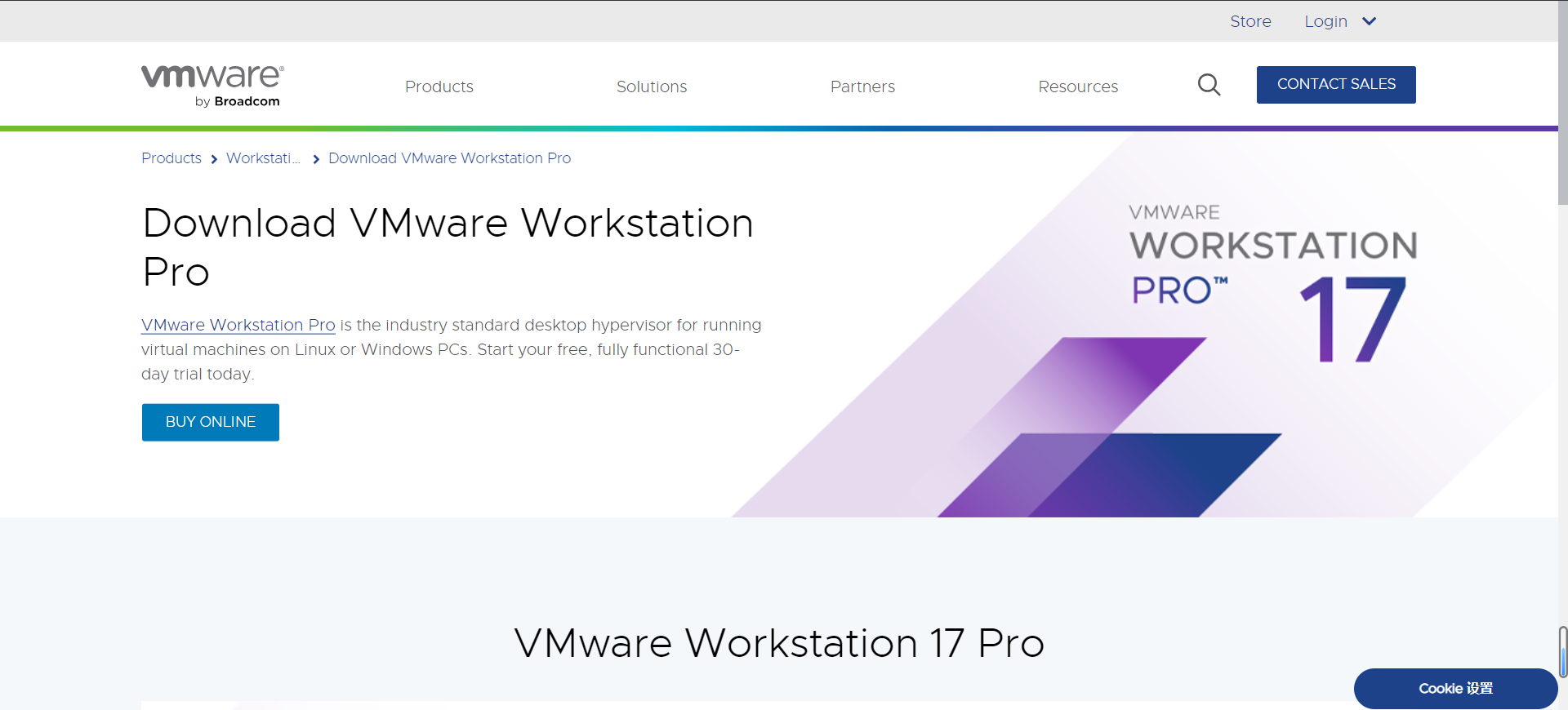Follow the VMware Workstation Pro inline link
Viewport: 1568px width, 710px height.
pos(238,325)
